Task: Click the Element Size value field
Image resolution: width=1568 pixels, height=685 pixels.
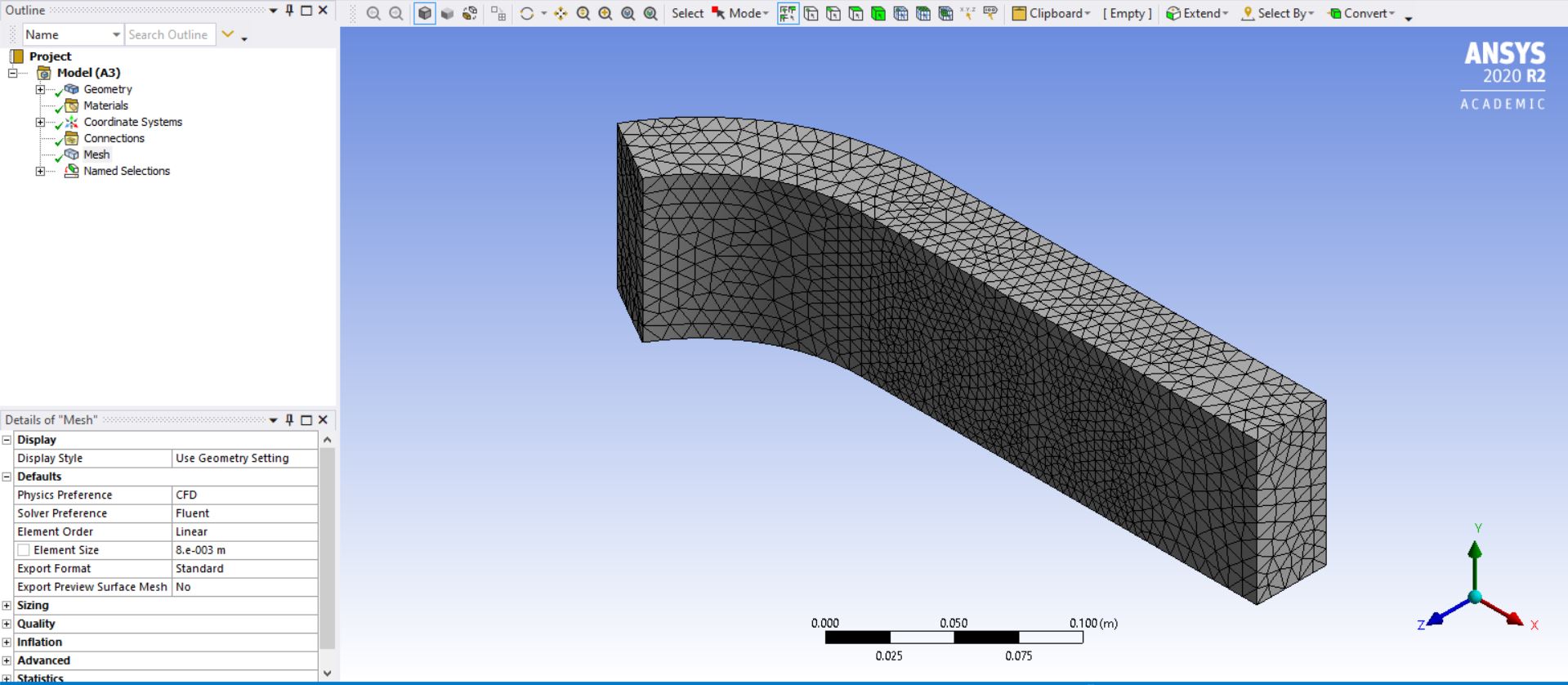Action: click(x=244, y=550)
